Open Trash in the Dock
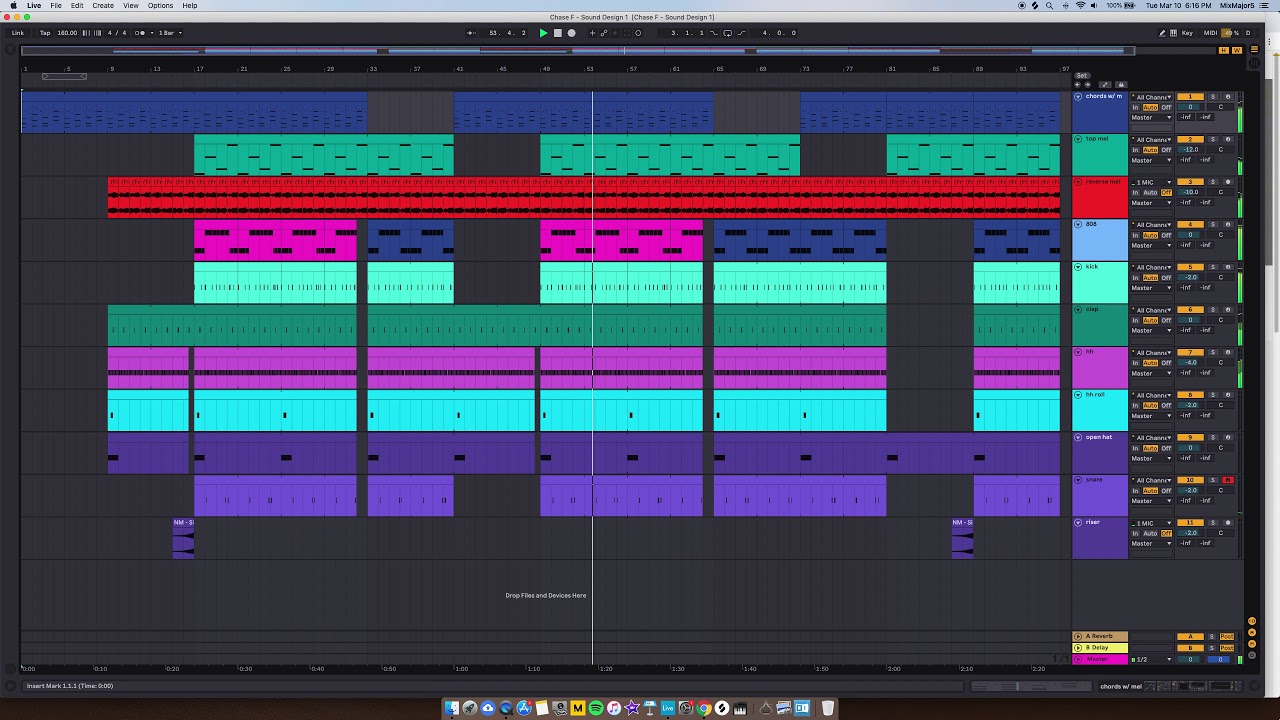 pyautogui.click(x=827, y=708)
